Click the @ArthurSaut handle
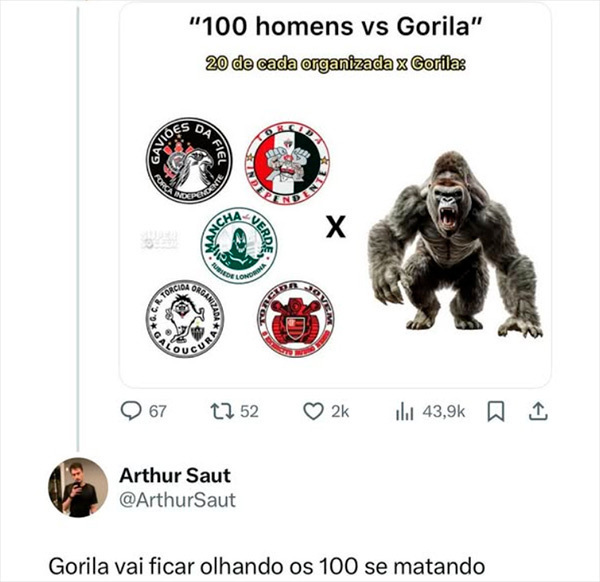This screenshot has height=582, width=600. coord(177,500)
